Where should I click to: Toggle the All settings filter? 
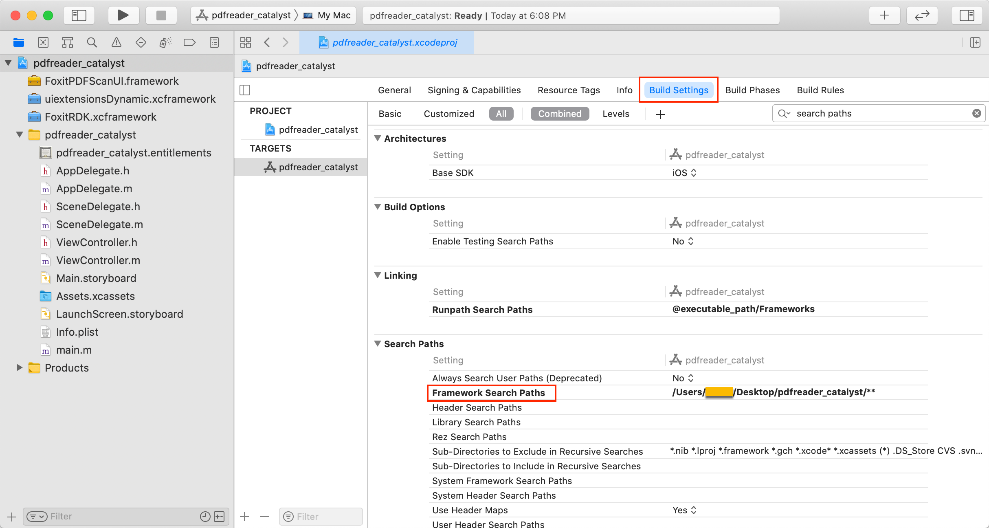[501, 114]
